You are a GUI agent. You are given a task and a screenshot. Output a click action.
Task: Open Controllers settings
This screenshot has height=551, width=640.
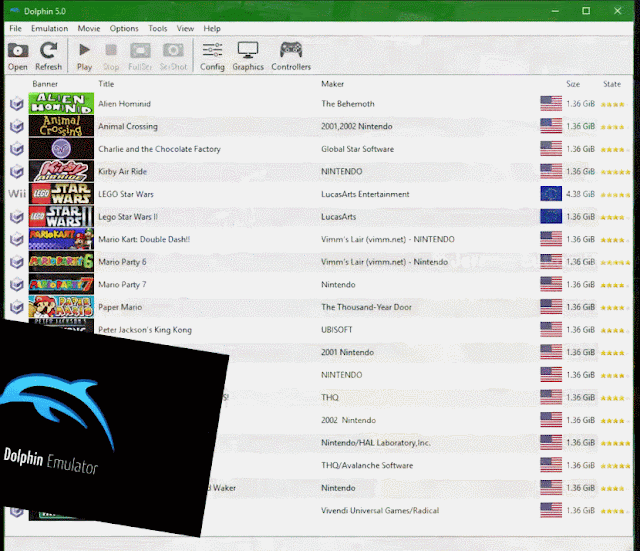291,56
